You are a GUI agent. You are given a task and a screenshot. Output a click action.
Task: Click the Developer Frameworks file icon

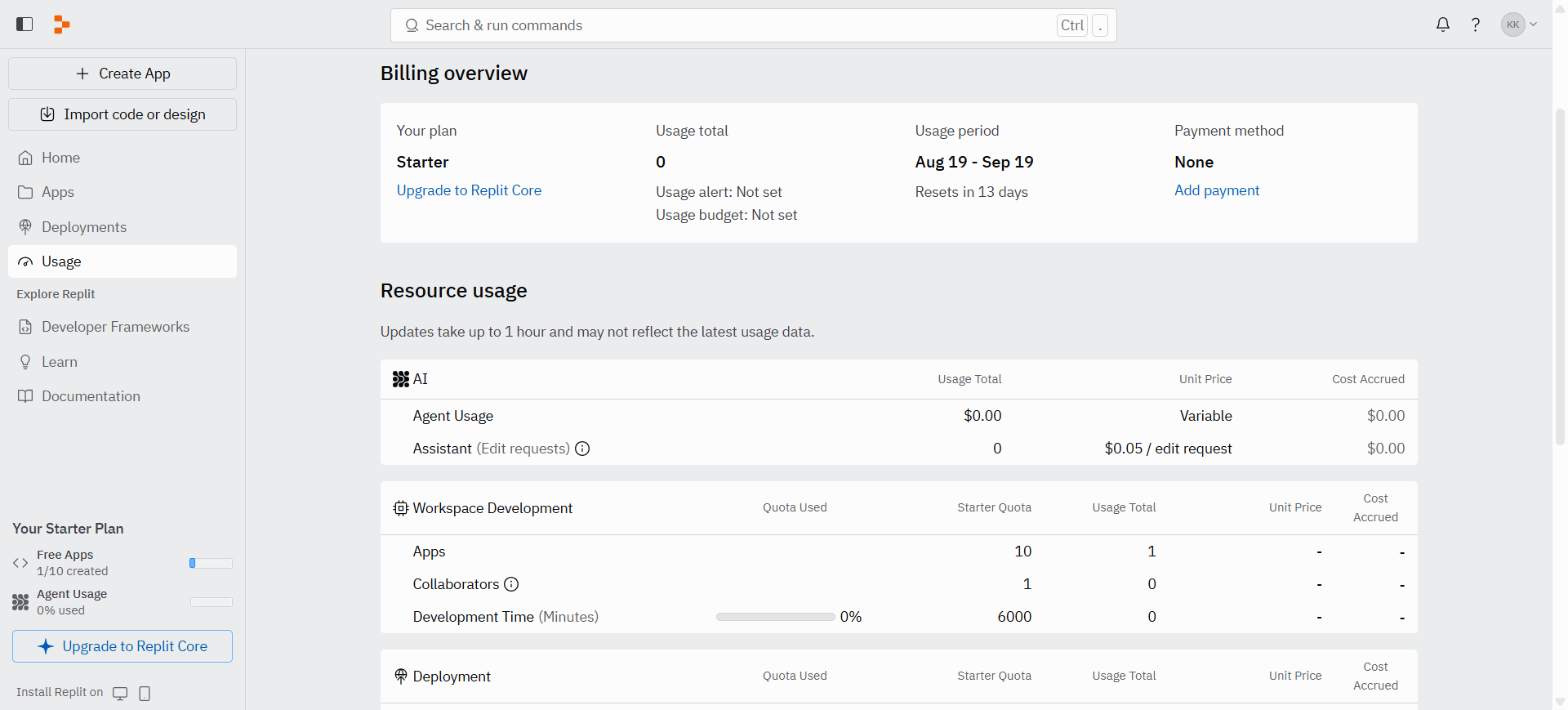coord(25,327)
